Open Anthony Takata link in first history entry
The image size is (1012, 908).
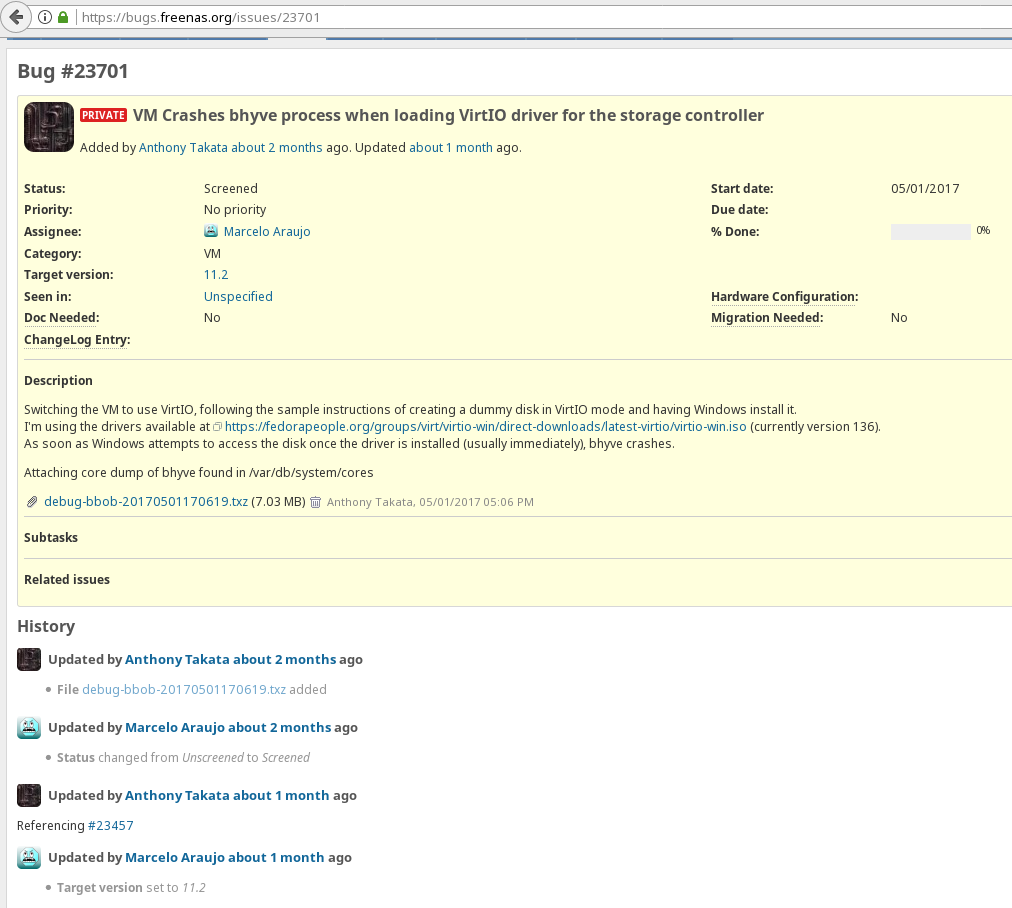pos(177,660)
